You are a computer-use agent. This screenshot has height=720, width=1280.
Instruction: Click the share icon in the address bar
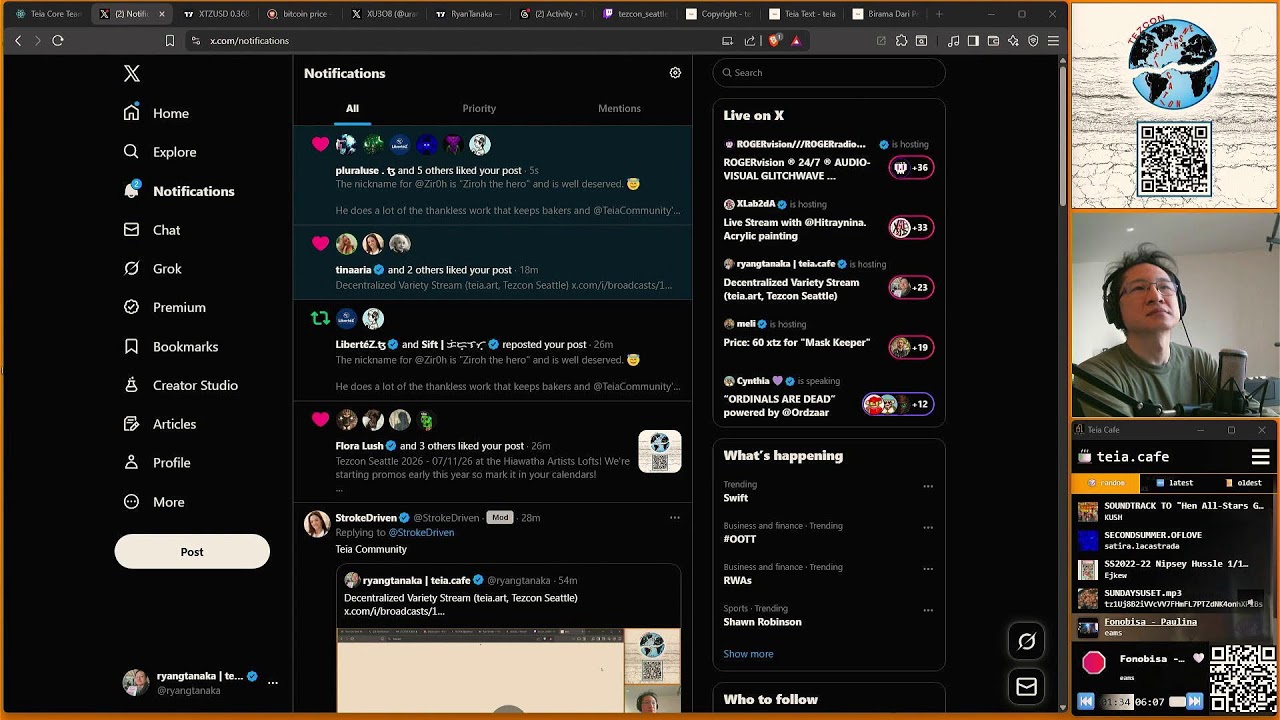coord(751,41)
